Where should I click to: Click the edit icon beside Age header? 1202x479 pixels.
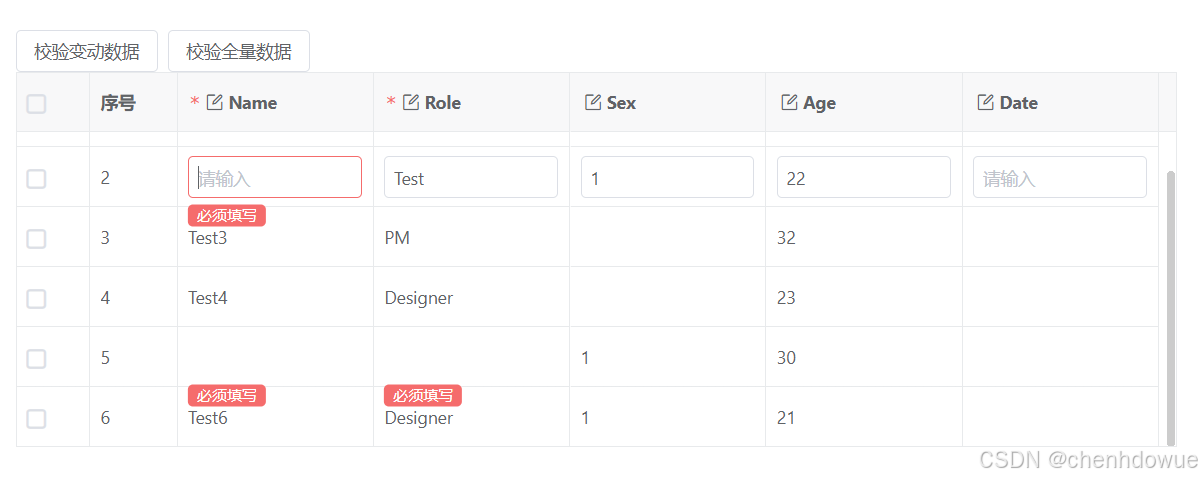[789, 103]
